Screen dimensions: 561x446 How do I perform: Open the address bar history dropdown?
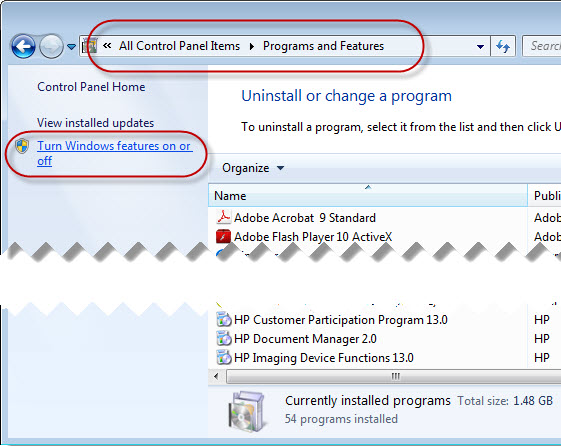480,46
